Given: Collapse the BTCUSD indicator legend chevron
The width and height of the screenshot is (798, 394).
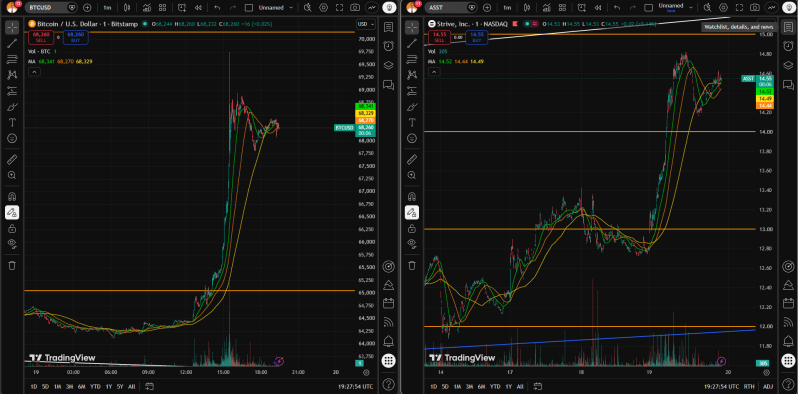Looking at the screenshot, I should pyautogui.click(x=34, y=72).
